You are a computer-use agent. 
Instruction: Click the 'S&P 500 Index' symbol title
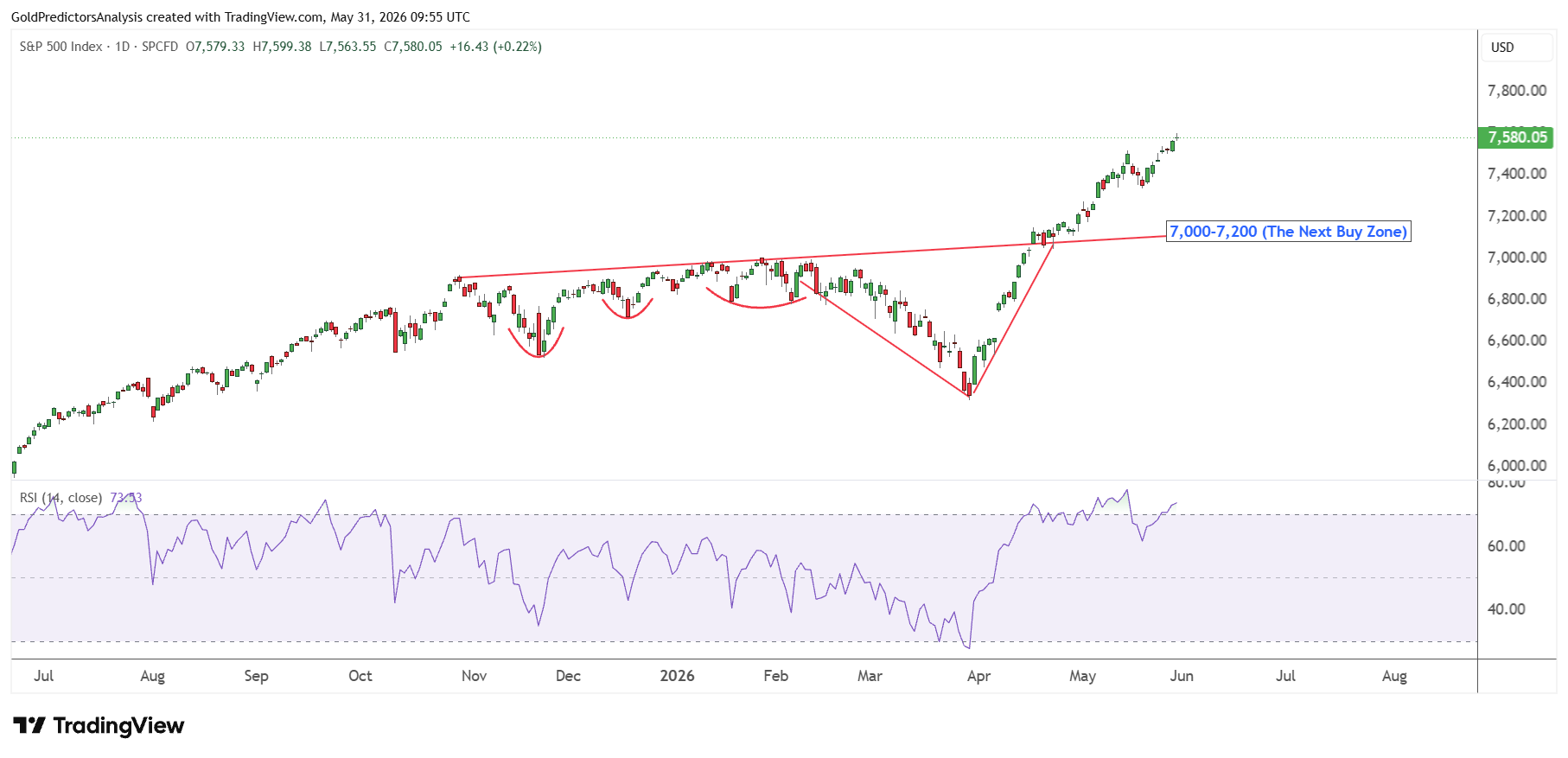point(61,47)
